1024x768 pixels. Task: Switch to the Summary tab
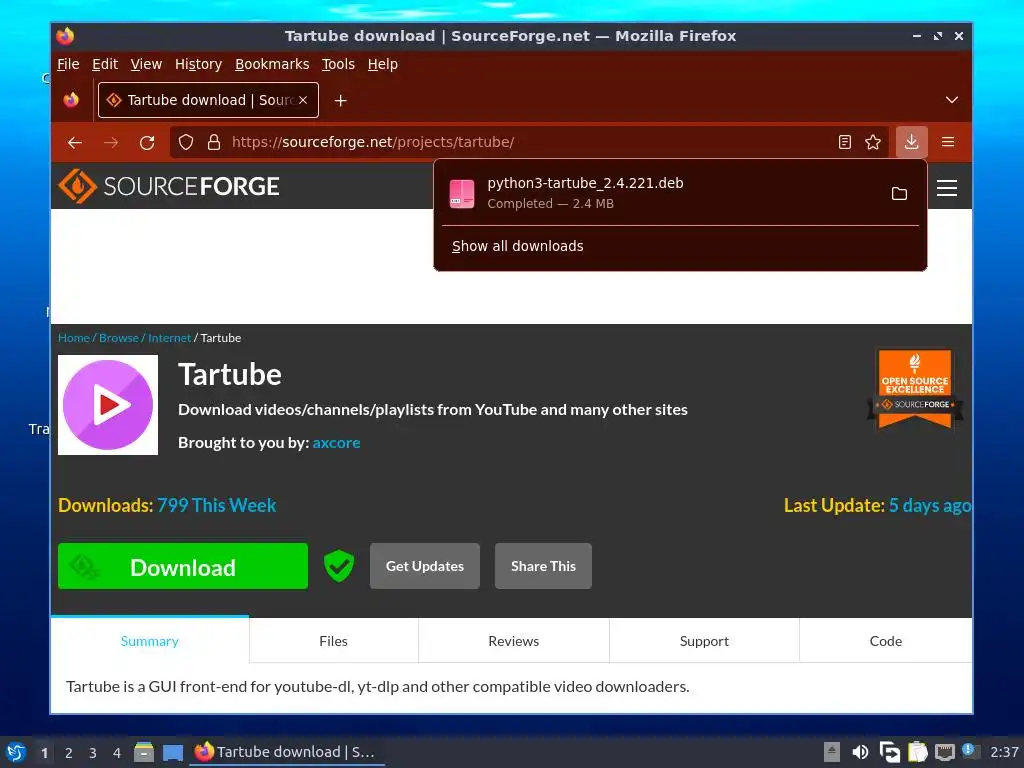tap(150, 641)
